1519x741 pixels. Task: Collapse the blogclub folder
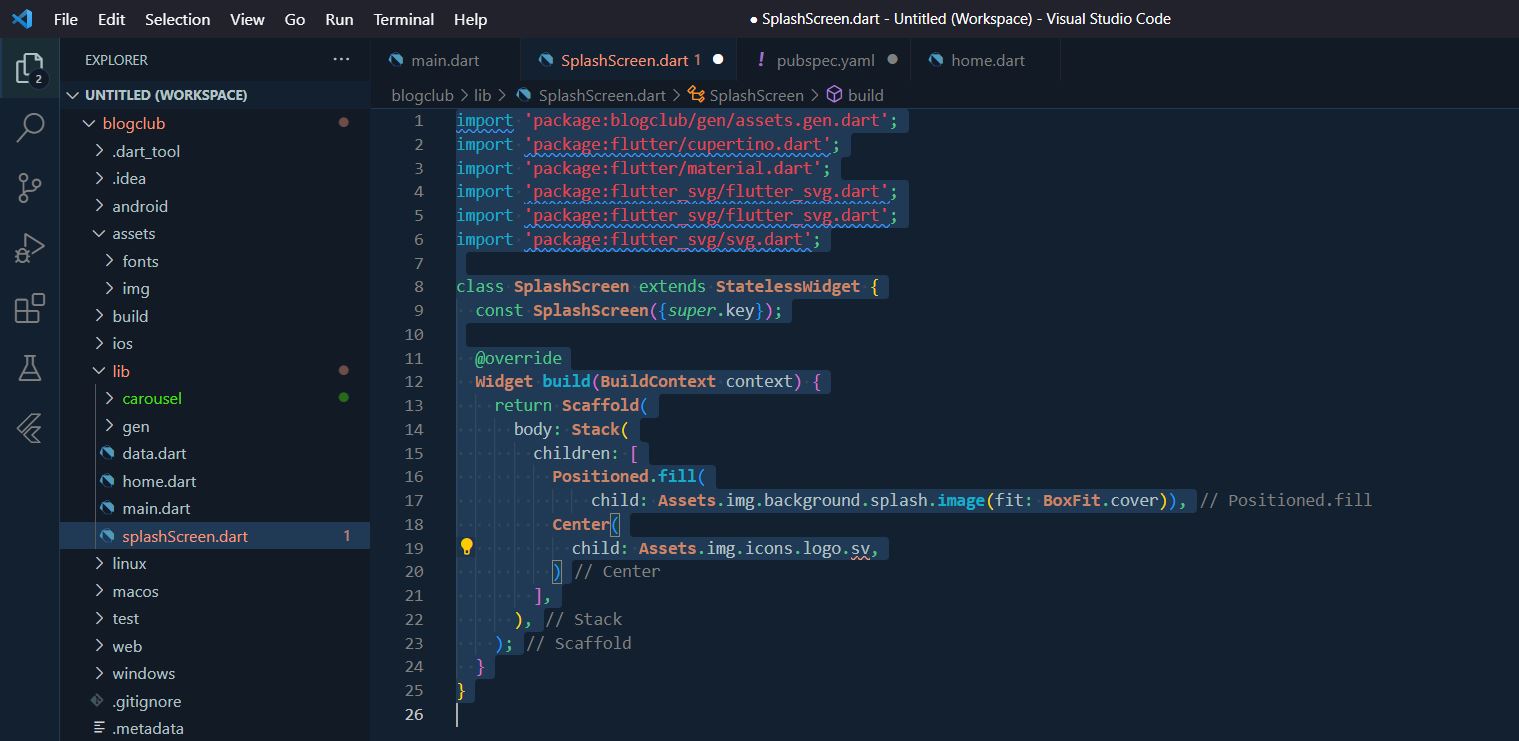coord(215,123)
